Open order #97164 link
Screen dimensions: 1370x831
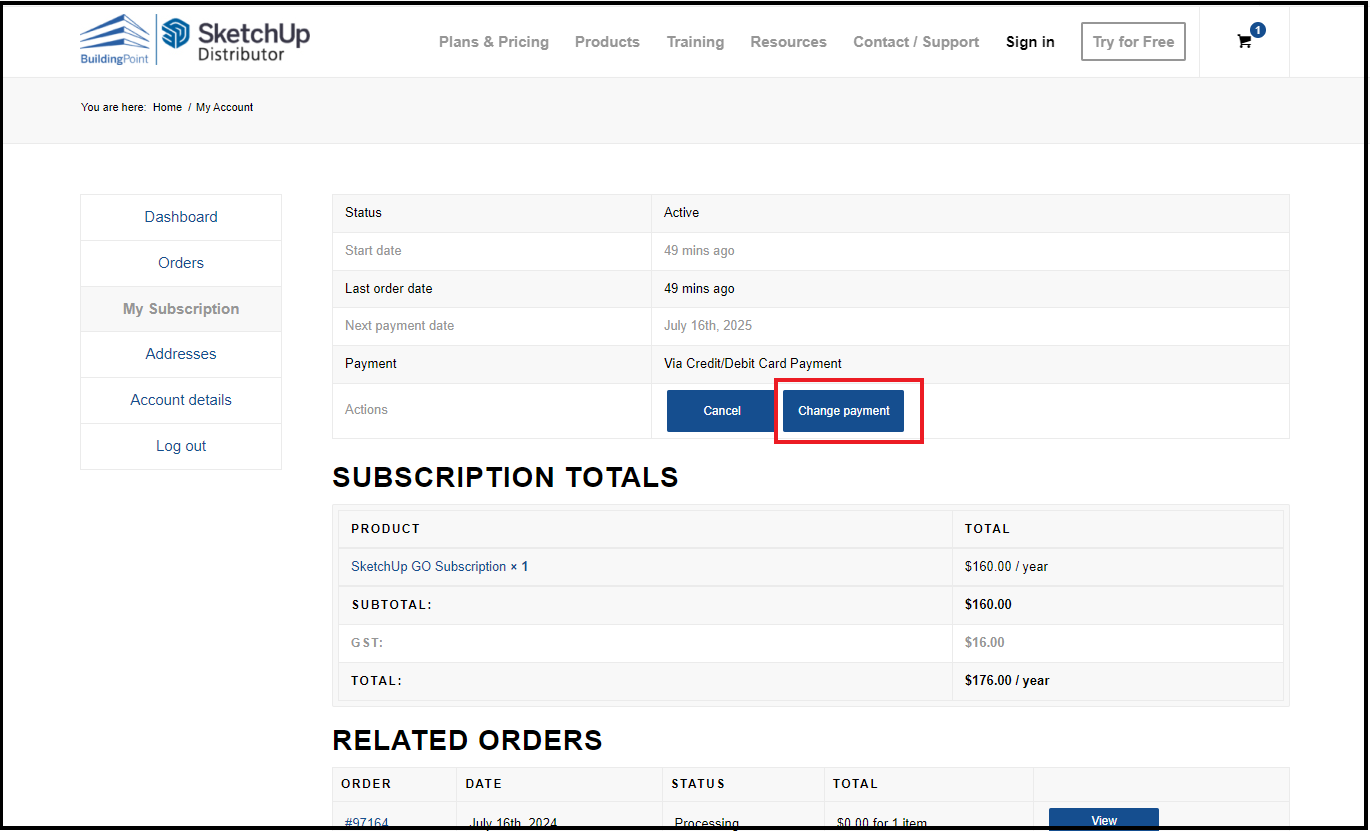tap(366, 822)
